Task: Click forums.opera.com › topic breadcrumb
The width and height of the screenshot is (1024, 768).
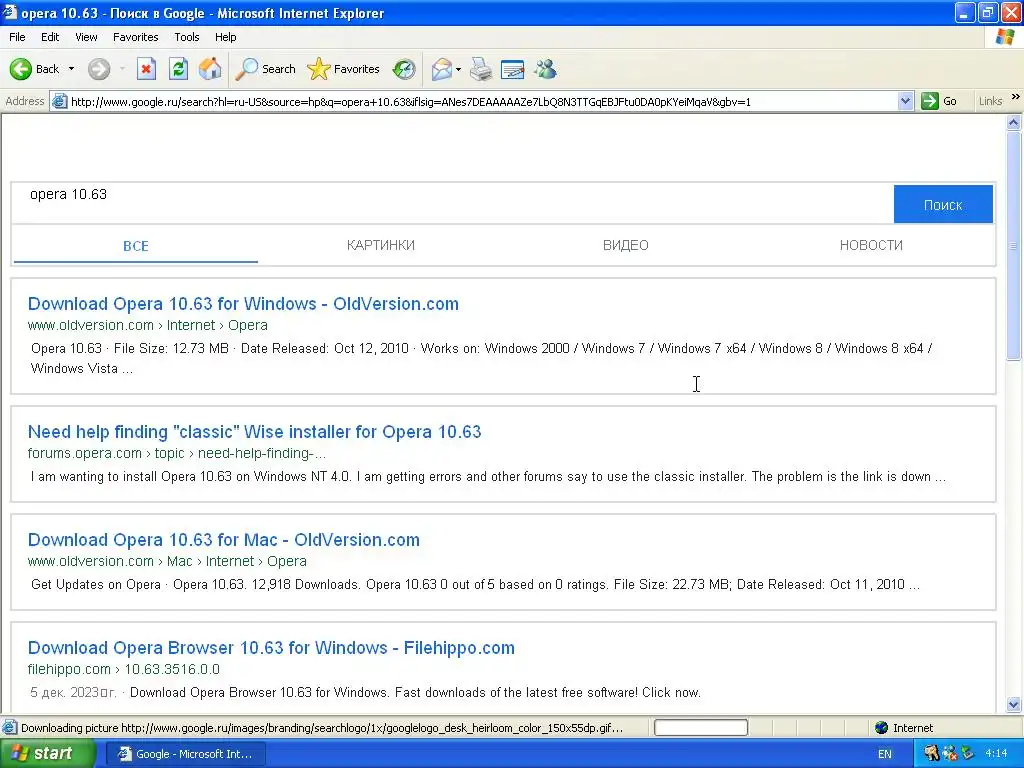Action: pyautogui.click(x=176, y=453)
